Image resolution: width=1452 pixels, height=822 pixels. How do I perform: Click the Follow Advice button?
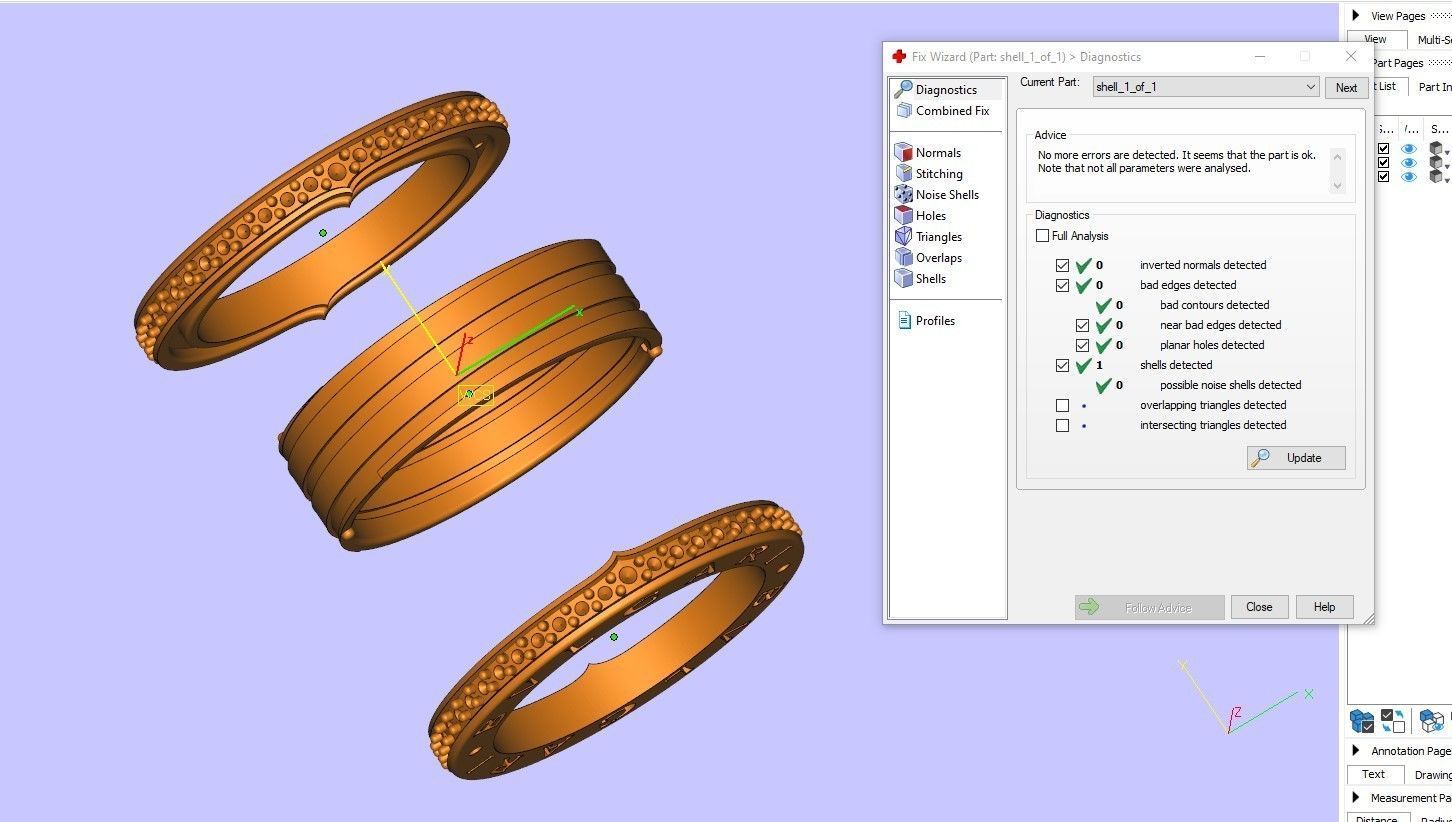click(x=1150, y=607)
